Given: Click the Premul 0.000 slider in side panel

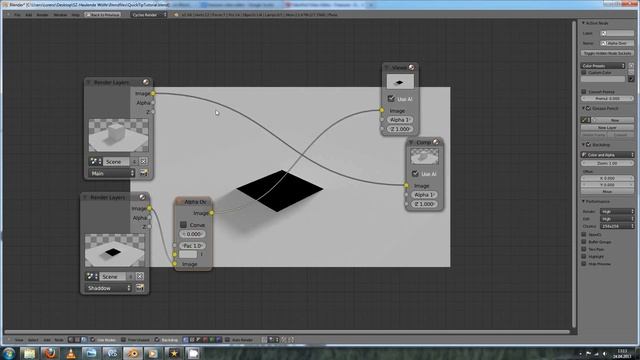Looking at the screenshot, I should [607, 98].
